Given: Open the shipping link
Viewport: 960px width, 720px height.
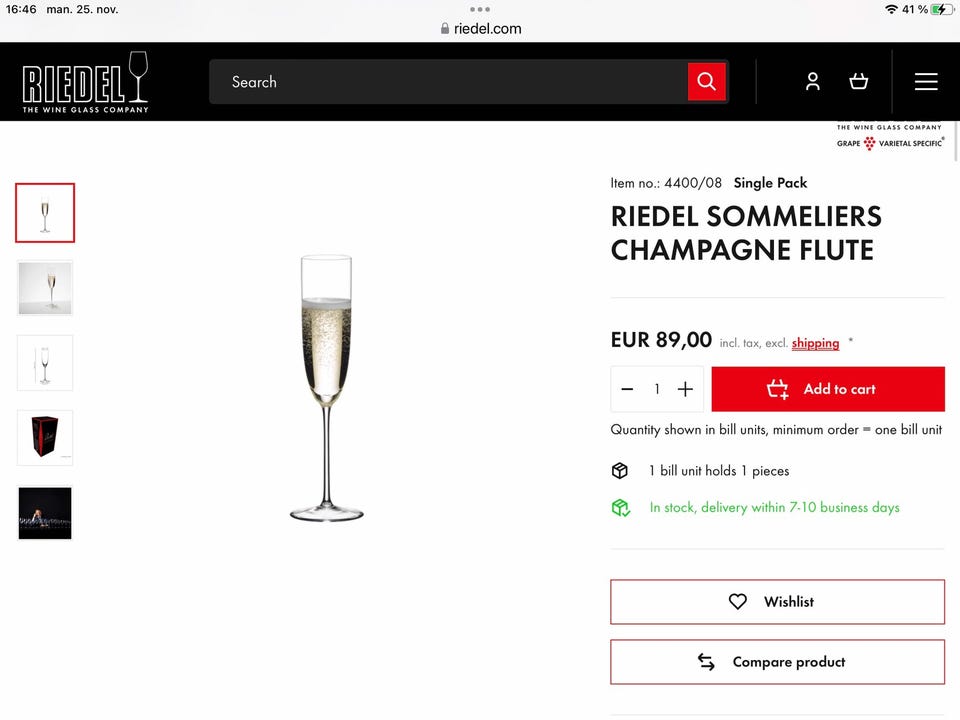Looking at the screenshot, I should click(x=815, y=343).
